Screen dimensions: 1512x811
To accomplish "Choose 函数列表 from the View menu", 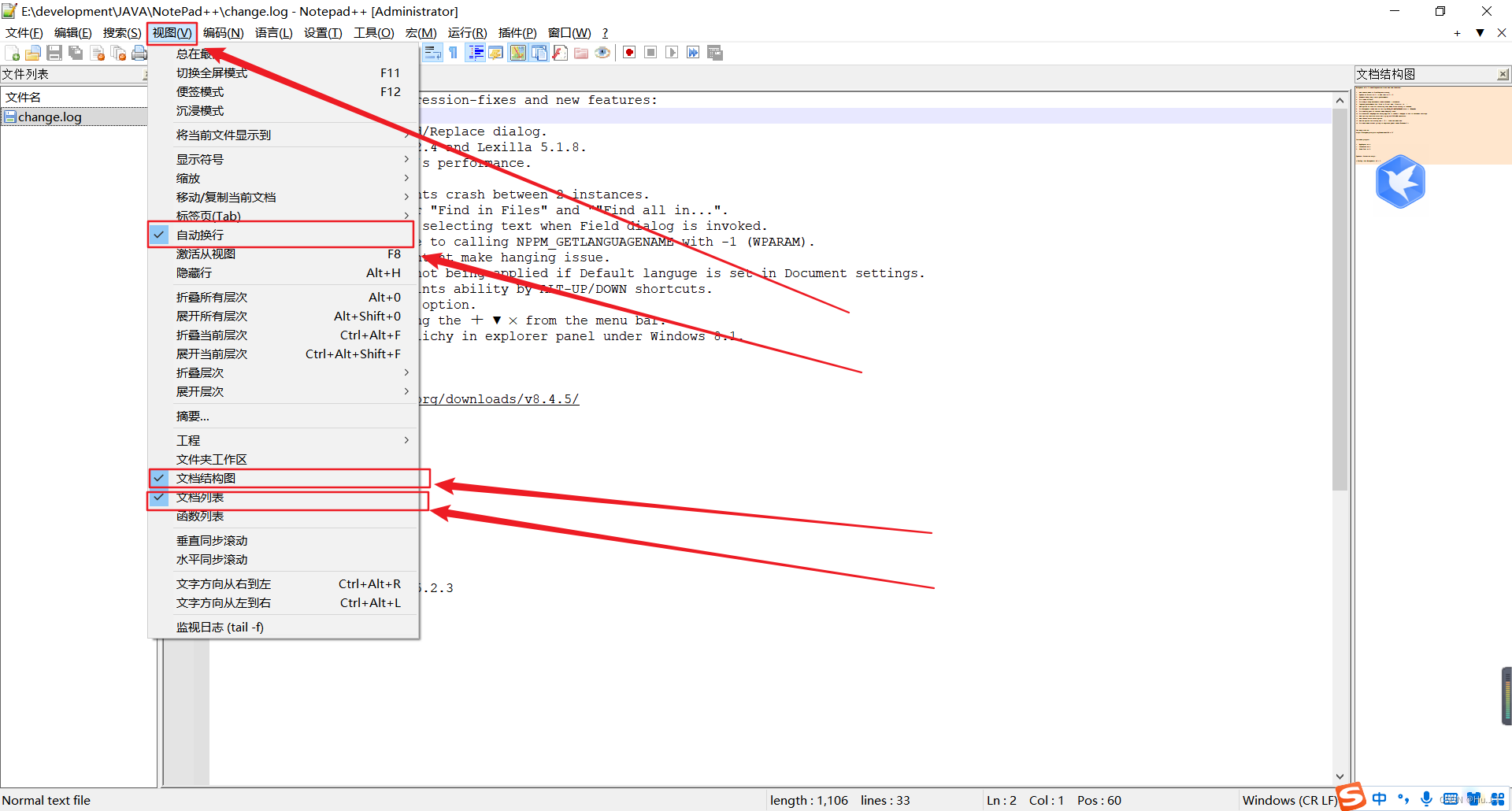I will point(283,516).
